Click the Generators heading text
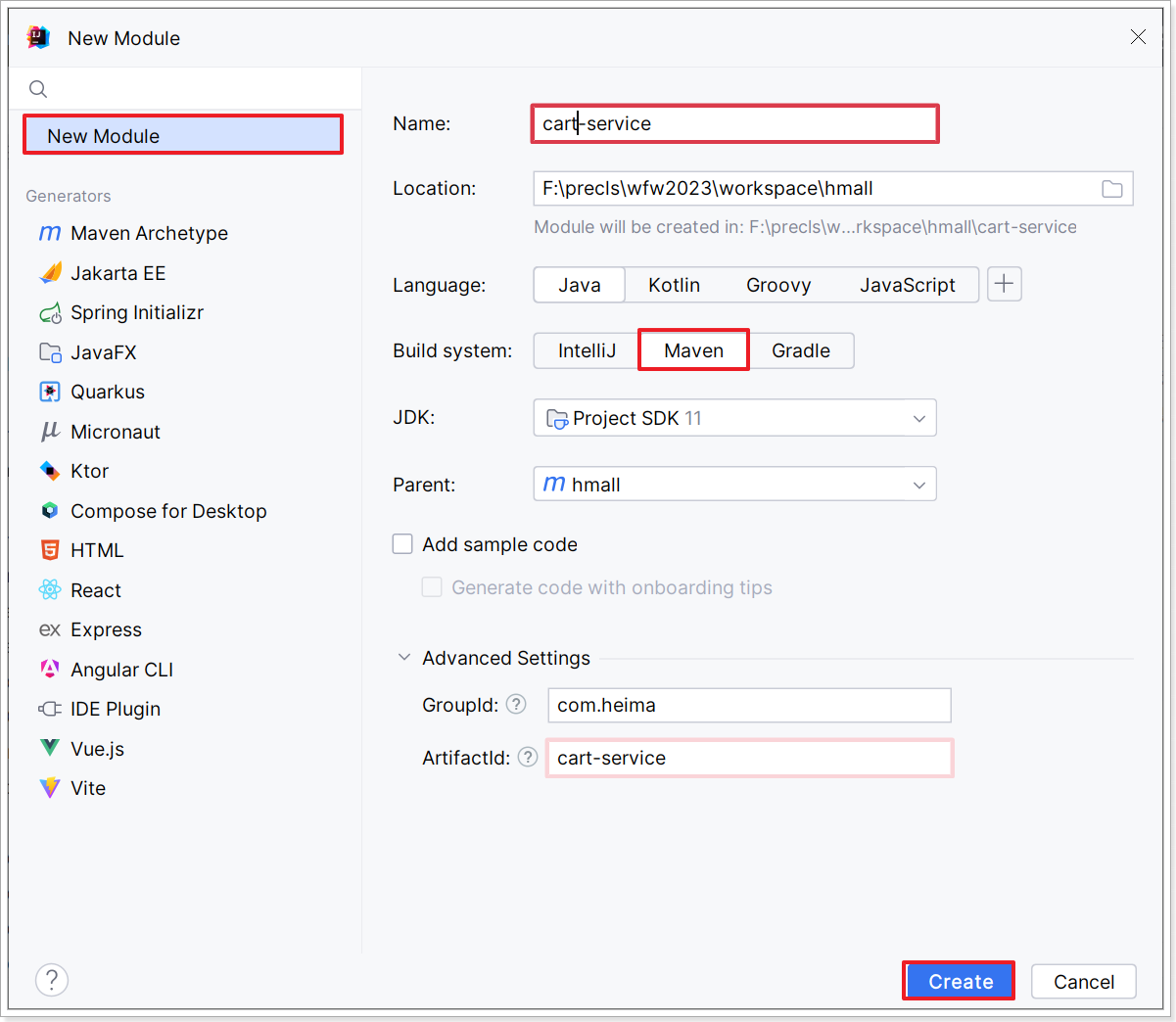Screen dimensions: 1176x1022 pyautogui.click(x=69, y=196)
